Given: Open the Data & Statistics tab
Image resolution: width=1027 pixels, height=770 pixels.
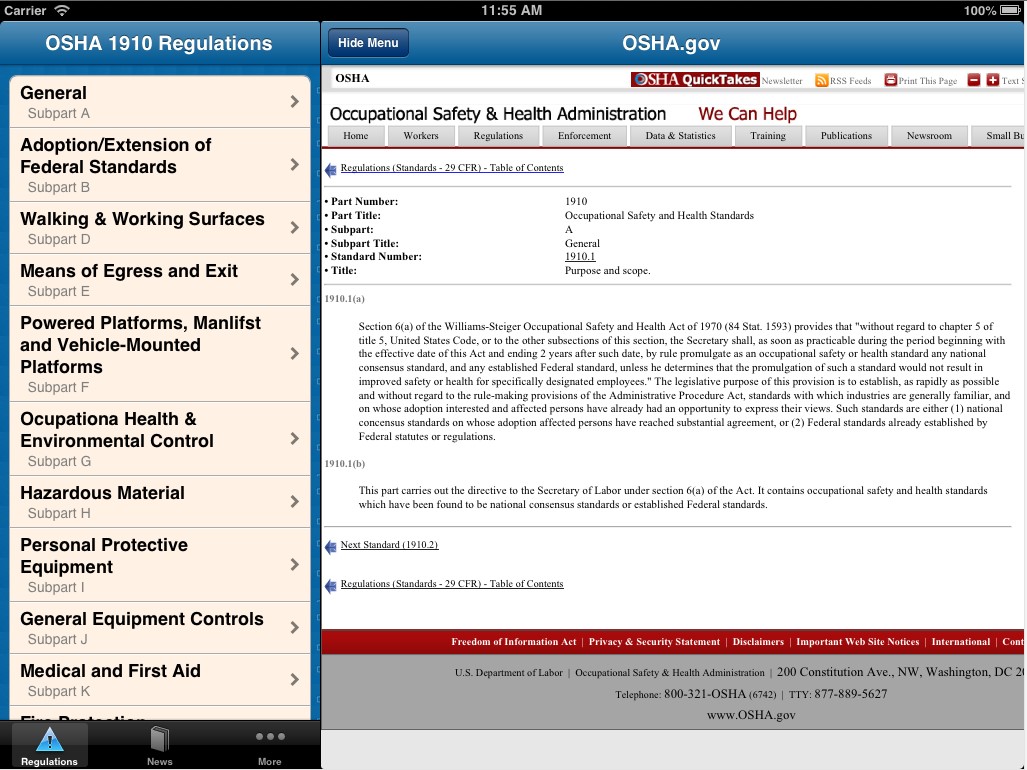Looking at the screenshot, I should point(681,136).
